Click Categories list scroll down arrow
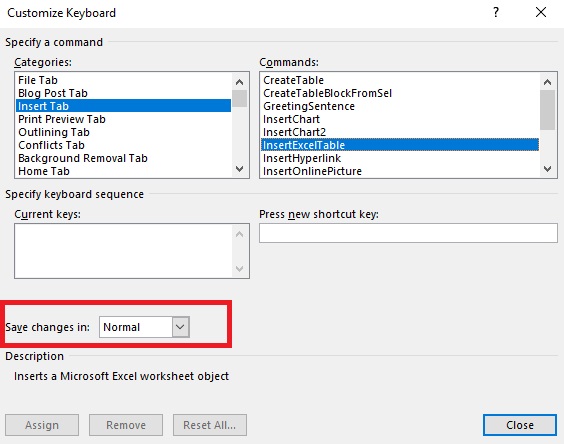 240,169
